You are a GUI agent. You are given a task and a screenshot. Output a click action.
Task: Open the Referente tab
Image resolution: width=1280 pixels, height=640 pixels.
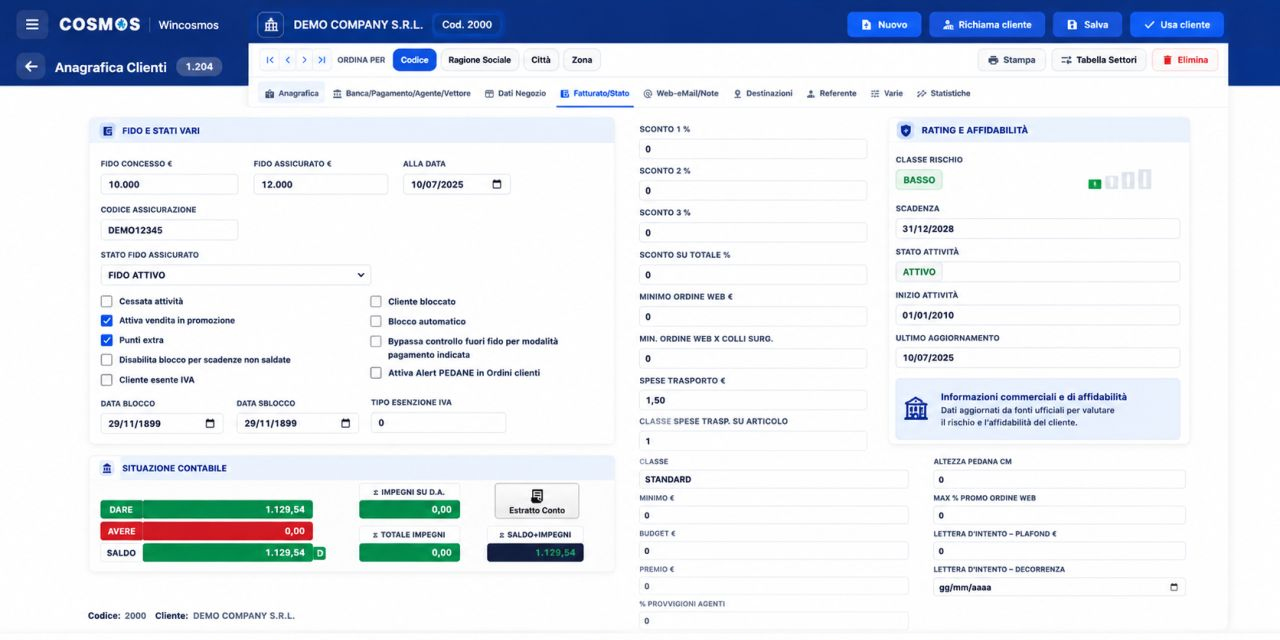831,93
